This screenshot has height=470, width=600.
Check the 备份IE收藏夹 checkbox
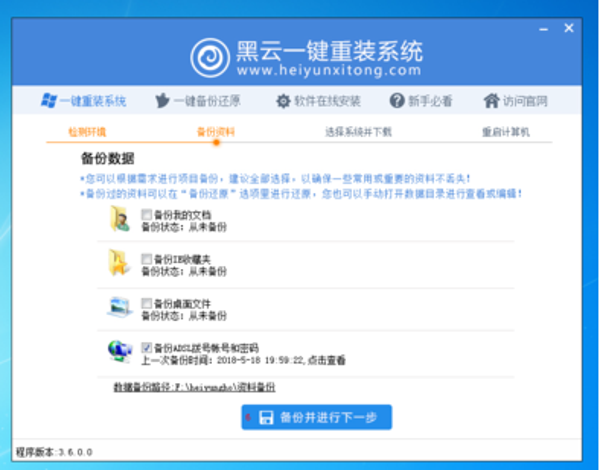tap(146, 259)
